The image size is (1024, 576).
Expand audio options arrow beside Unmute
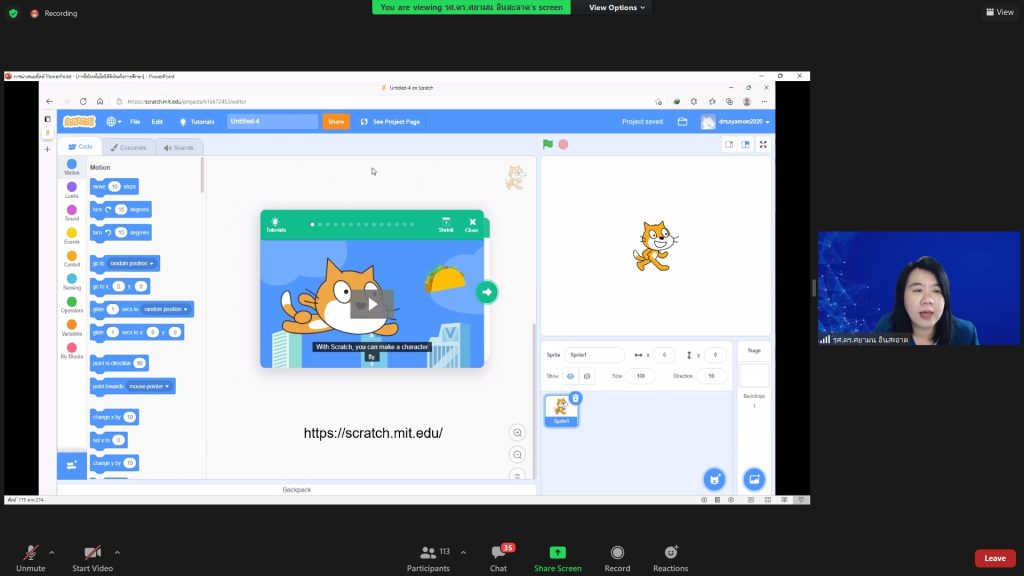[x=52, y=552]
